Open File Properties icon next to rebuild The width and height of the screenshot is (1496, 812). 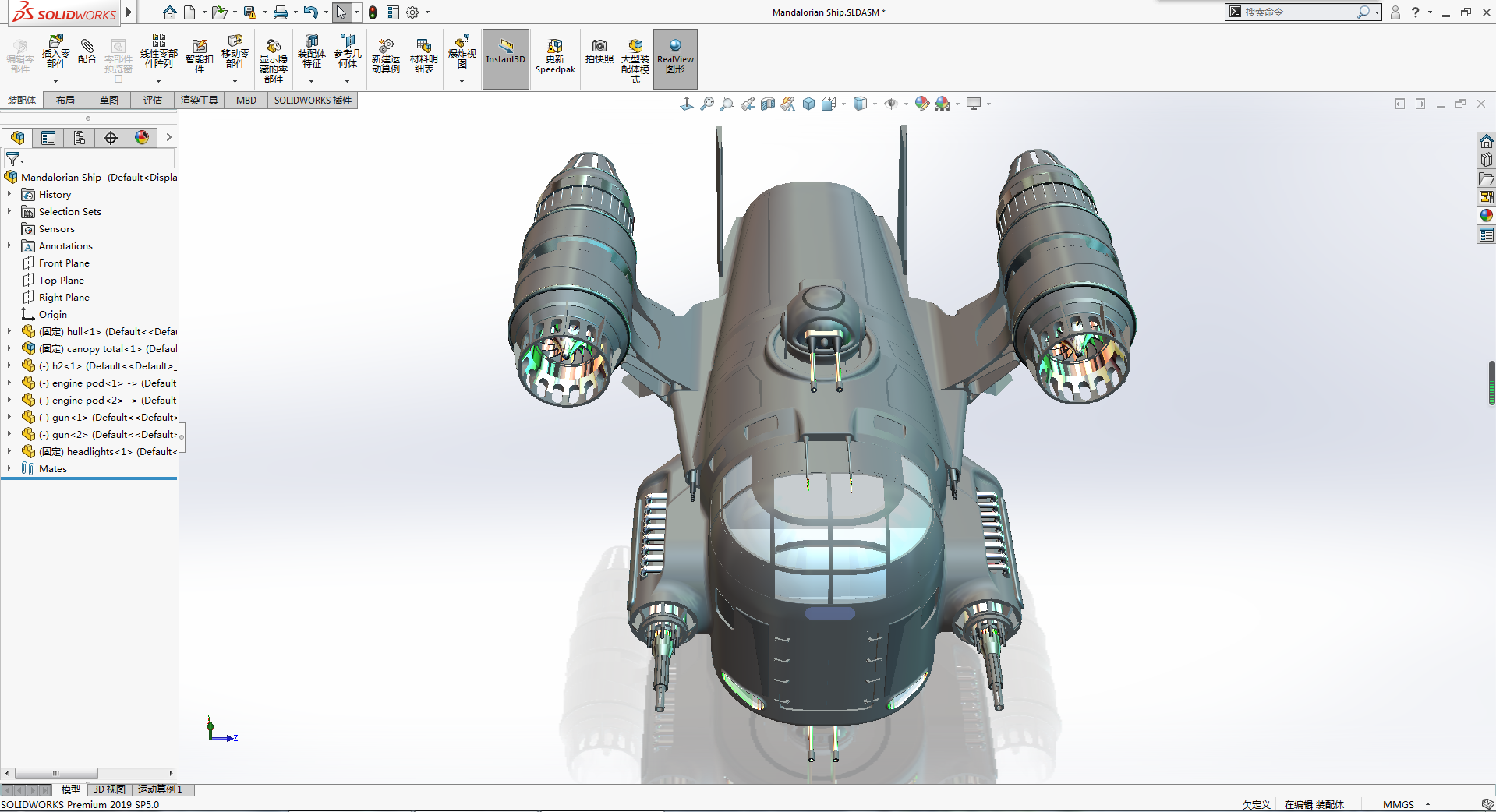[x=393, y=12]
